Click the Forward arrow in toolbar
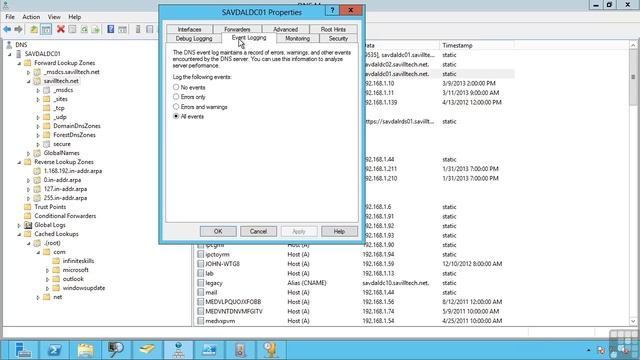 (18, 29)
